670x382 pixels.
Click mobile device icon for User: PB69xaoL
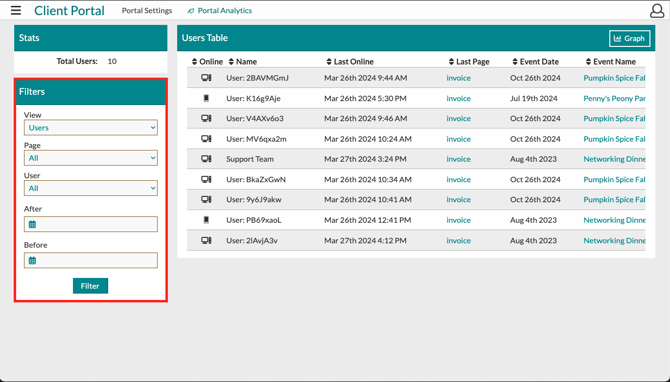click(x=206, y=220)
